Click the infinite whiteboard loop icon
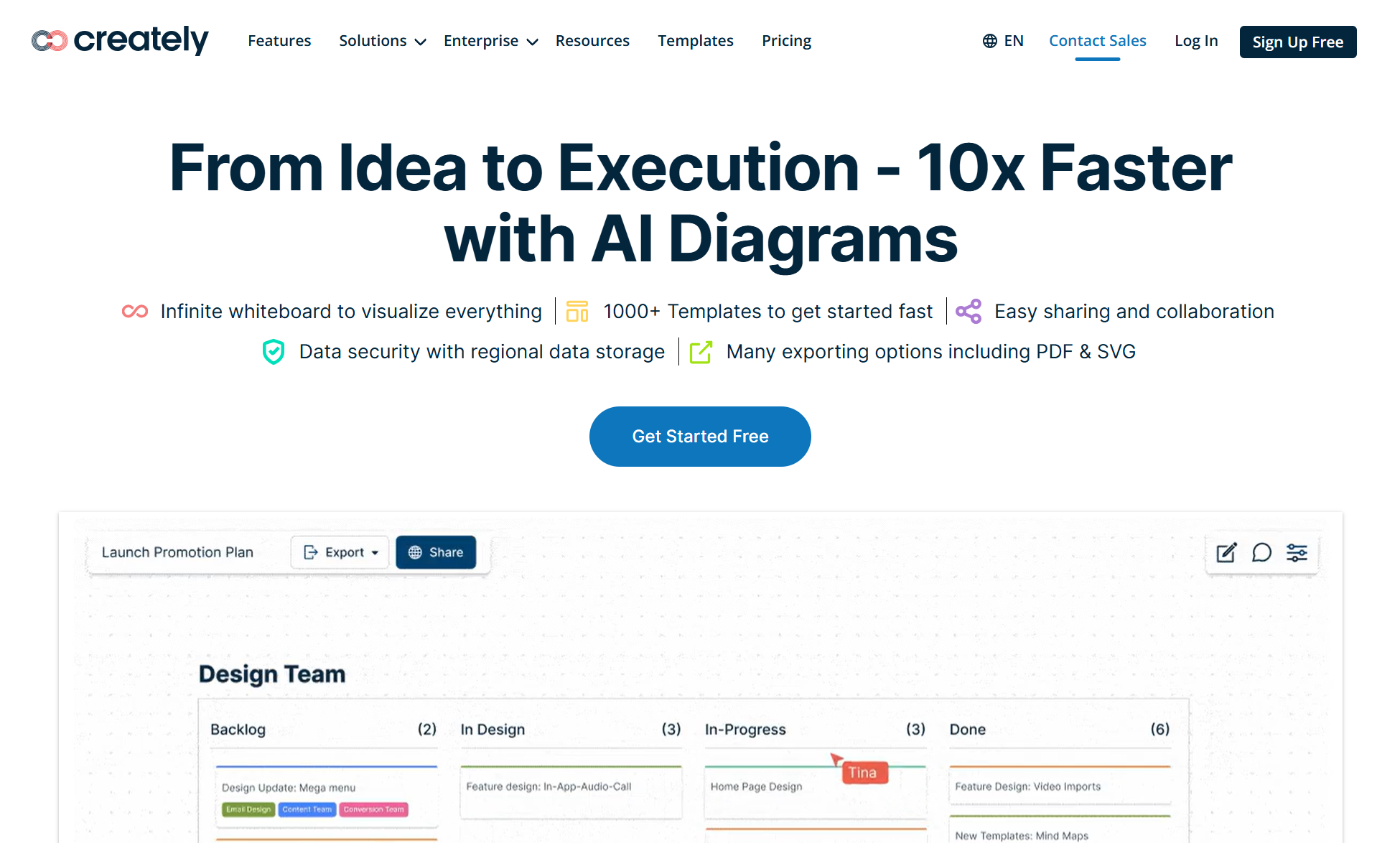Image resolution: width=1400 pixels, height=843 pixels. [x=135, y=311]
